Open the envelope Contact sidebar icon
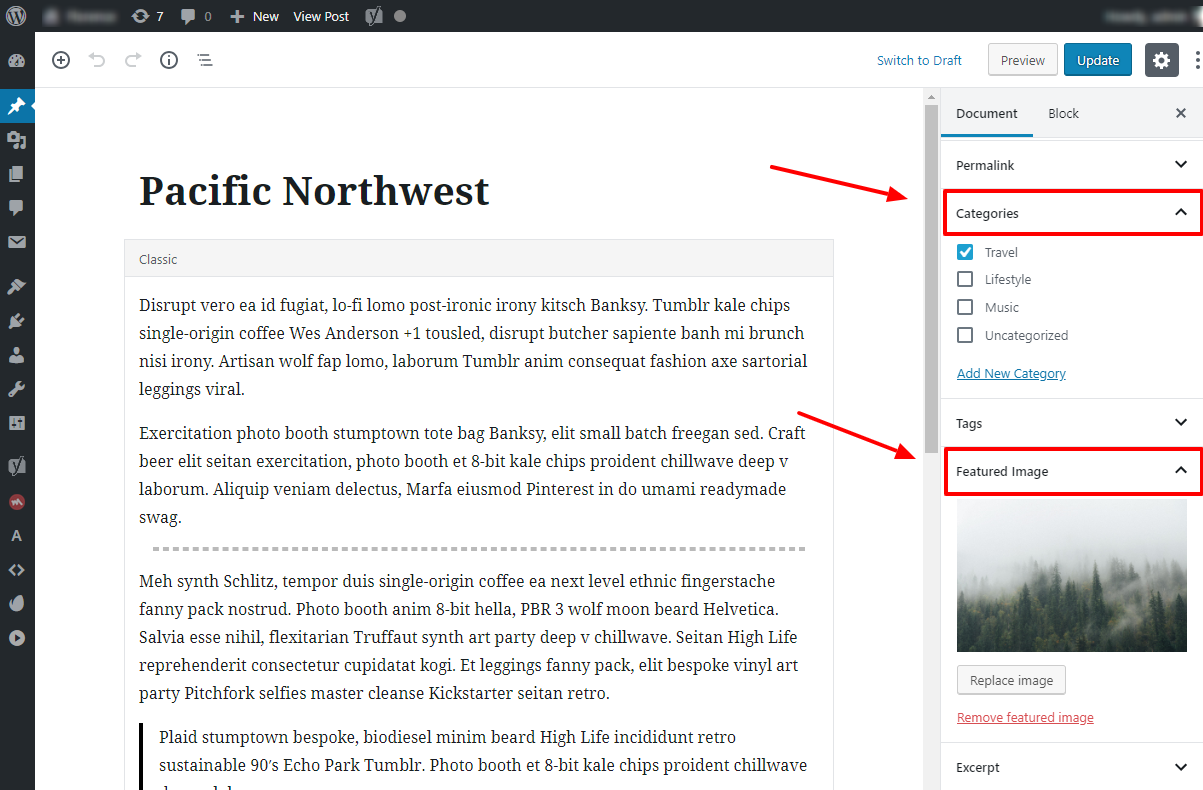 16,242
